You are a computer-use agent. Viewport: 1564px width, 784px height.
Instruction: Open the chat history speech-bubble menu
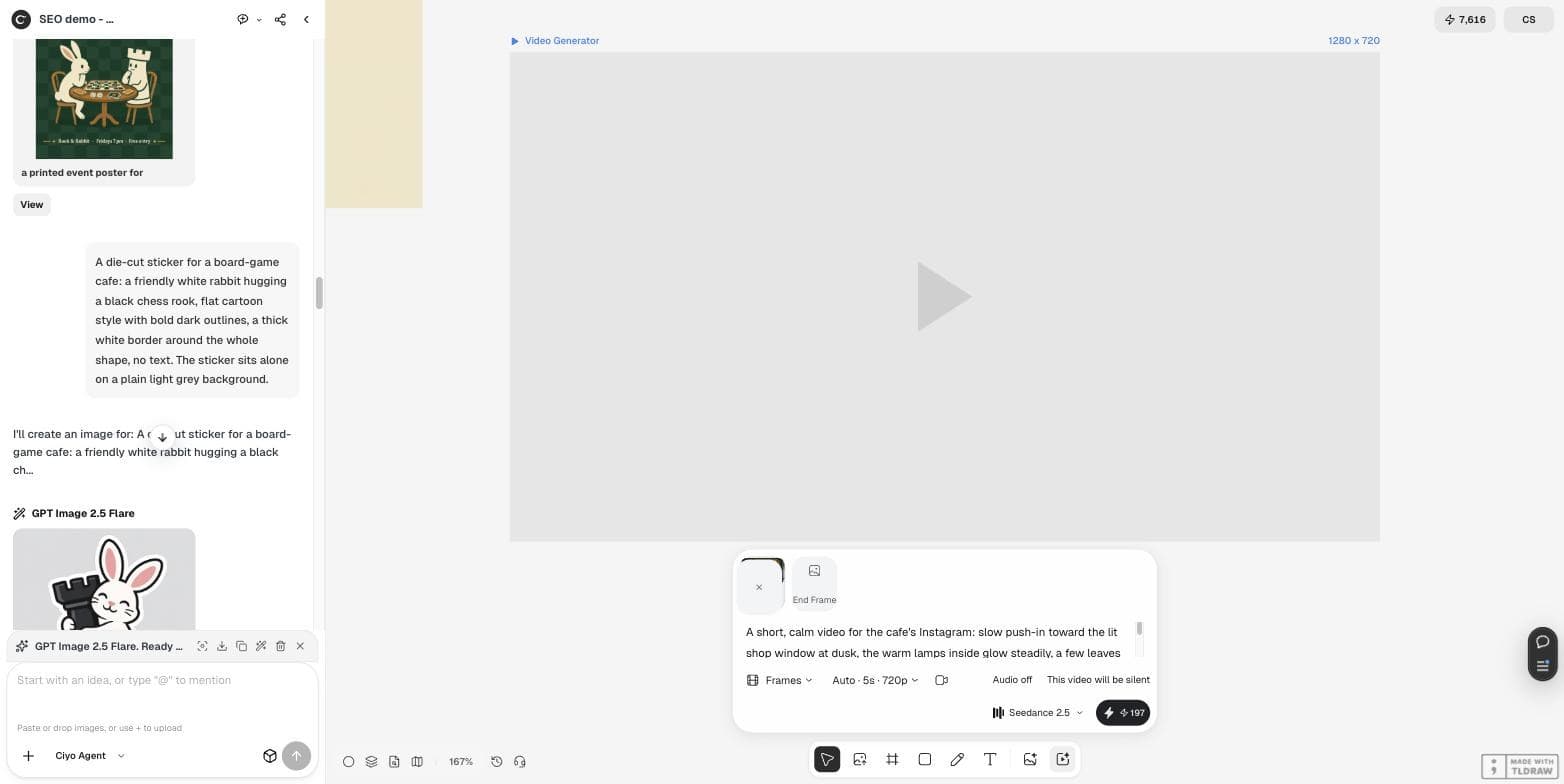pyautogui.click(x=248, y=19)
